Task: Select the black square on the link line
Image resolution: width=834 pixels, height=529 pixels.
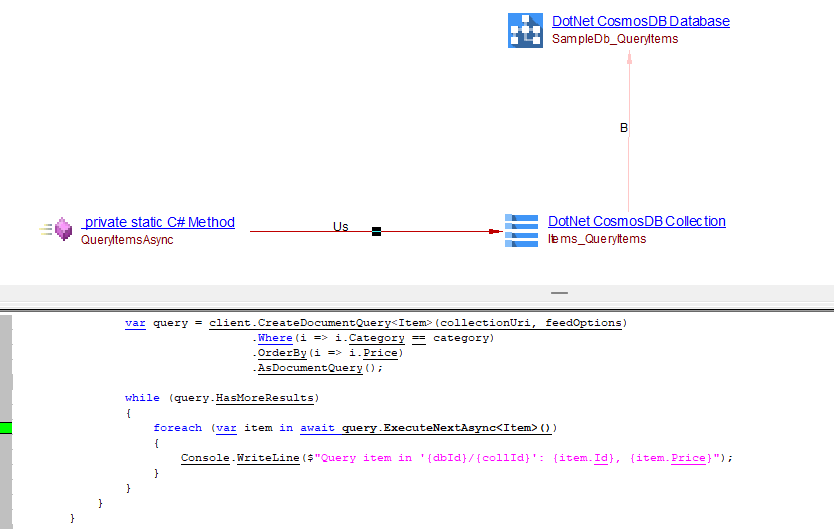Action: pyautogui.click(x=376, y=232)
